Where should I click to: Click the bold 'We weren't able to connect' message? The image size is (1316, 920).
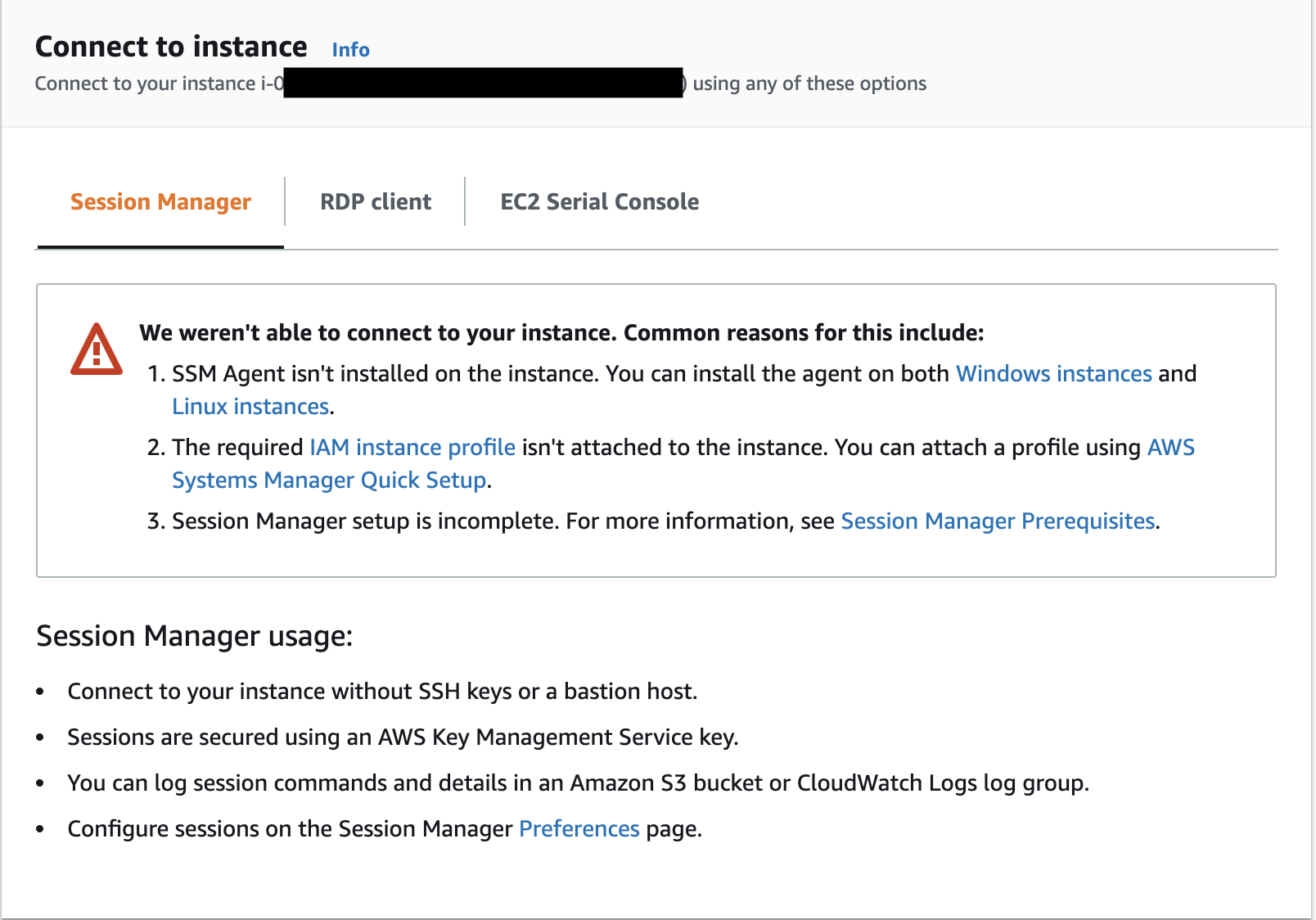pos(561,333)
